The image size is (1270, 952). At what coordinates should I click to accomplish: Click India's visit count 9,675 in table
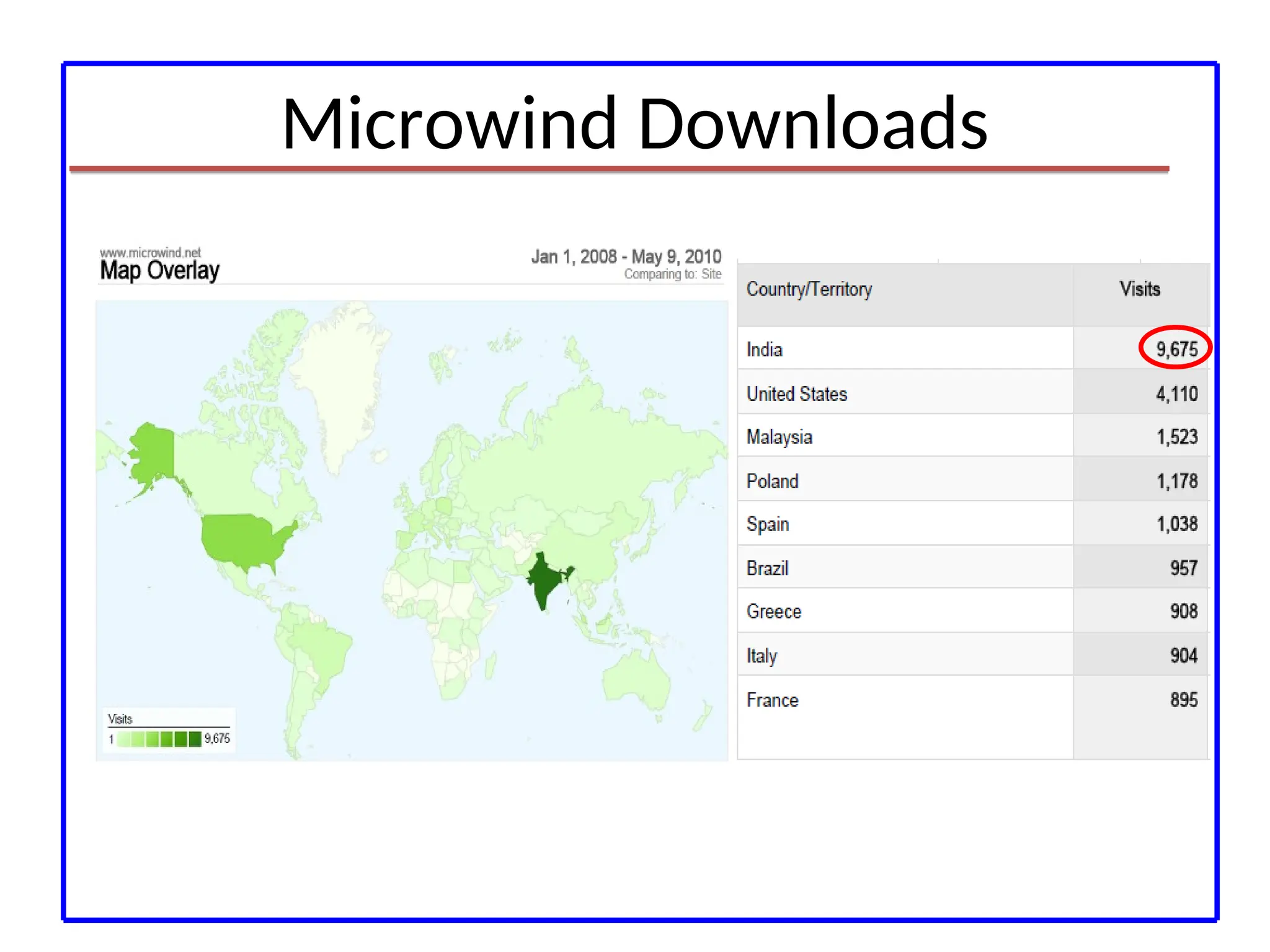click(1176, 349)
